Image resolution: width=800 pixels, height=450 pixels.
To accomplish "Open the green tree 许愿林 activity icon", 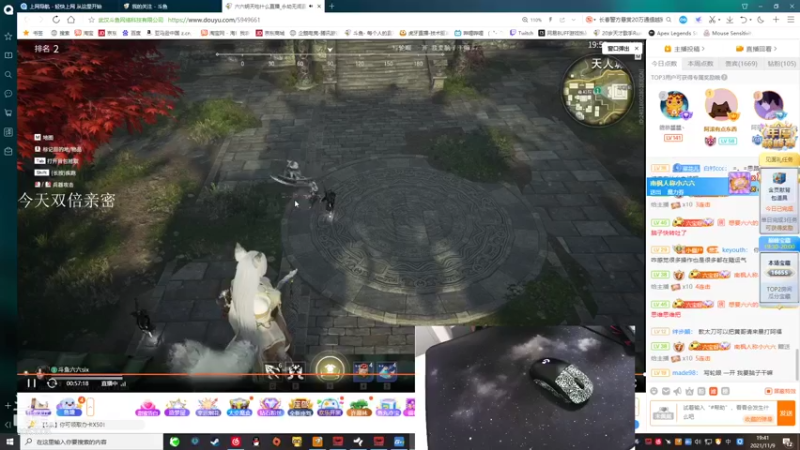I will click(x=359, y=408).
